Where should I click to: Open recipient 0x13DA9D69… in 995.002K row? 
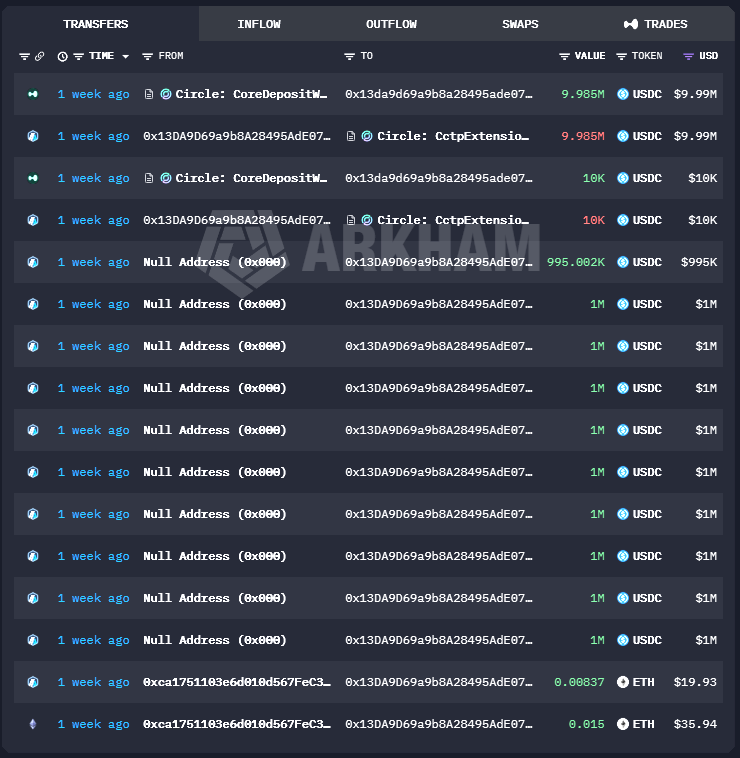click(x=439, y=262)
